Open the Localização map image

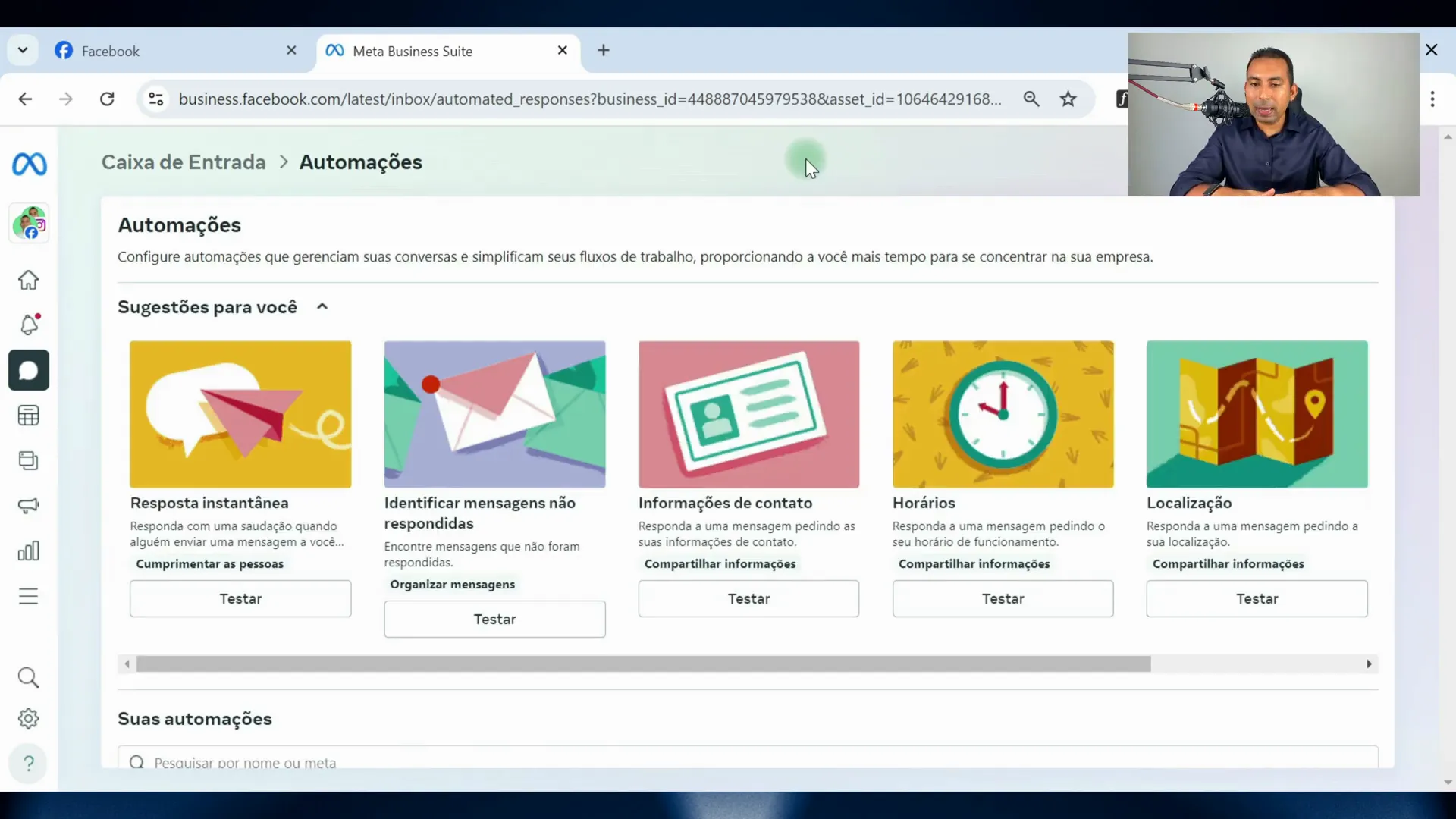[1257, 414]
